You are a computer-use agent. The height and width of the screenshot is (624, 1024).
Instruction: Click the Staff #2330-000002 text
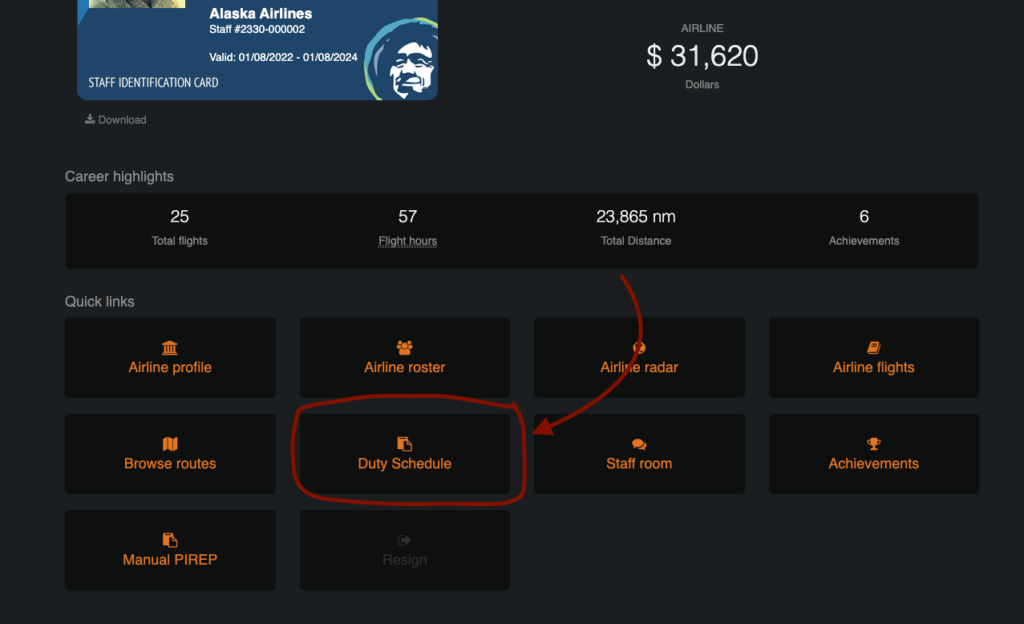(x=257, y=29)
